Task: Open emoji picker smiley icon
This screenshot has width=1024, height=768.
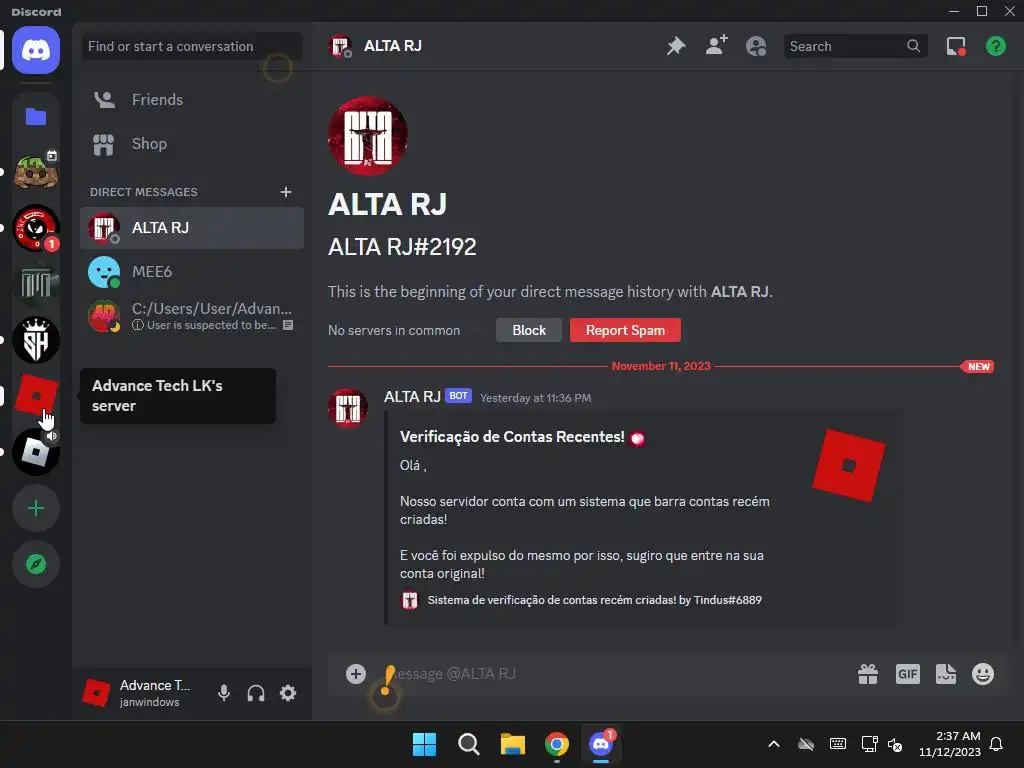Action: click(983, 674)
